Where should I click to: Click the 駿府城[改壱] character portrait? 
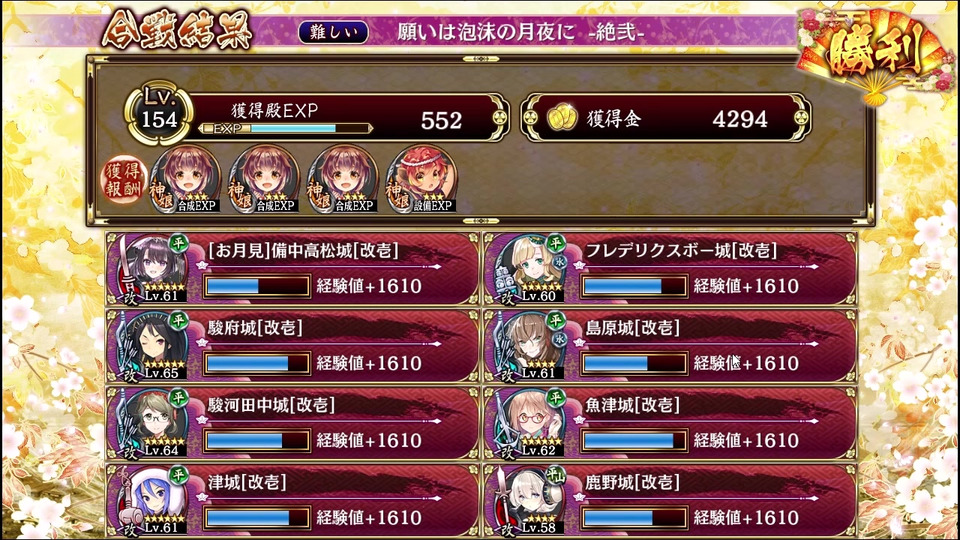[152, 346]
